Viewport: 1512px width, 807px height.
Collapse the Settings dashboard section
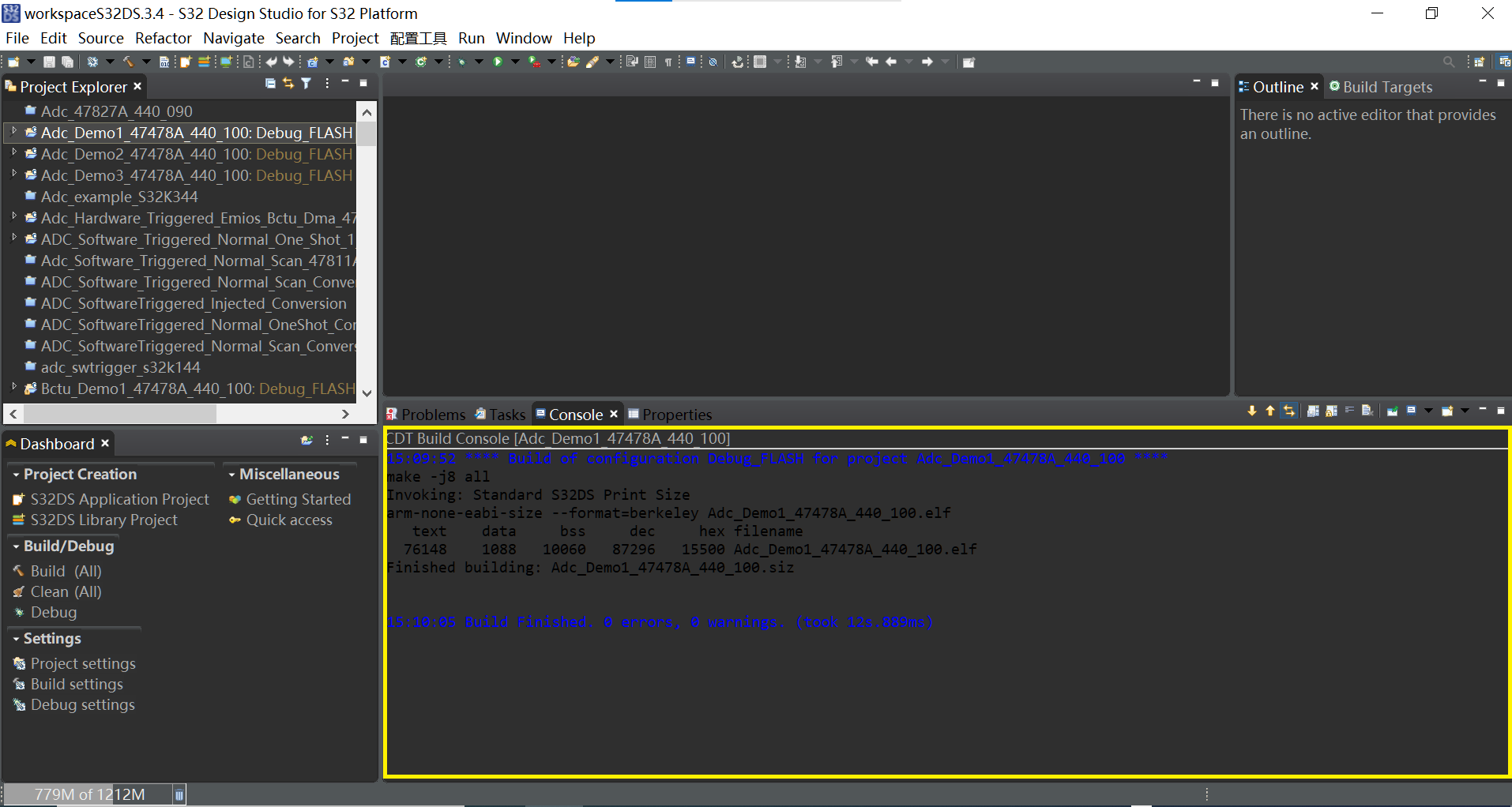tap(16, 639)
